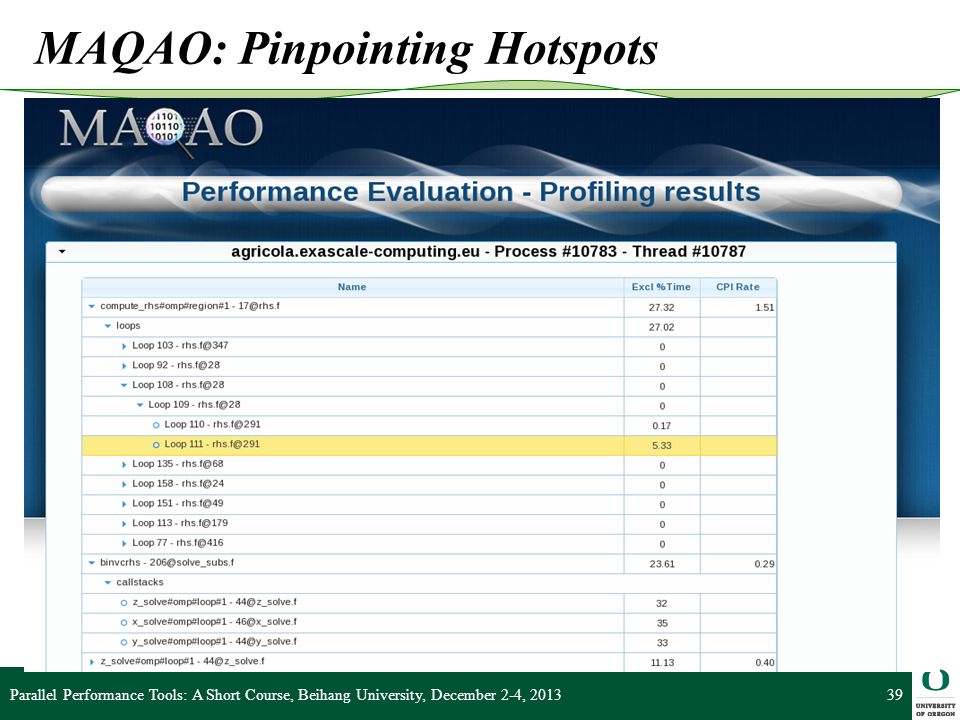Collapse Loop 109 - rhs.f@28
Image resolution: width=960 pixels, height=720 pixels.
140,405
